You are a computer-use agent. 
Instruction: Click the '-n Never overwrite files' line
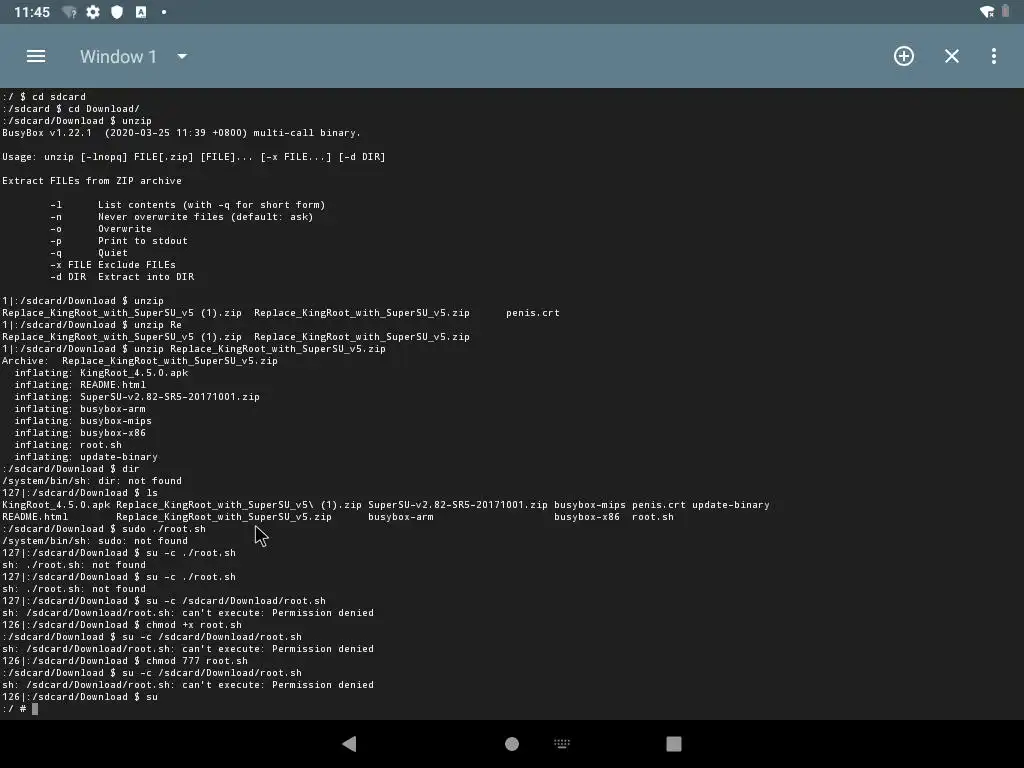(182, 217)
